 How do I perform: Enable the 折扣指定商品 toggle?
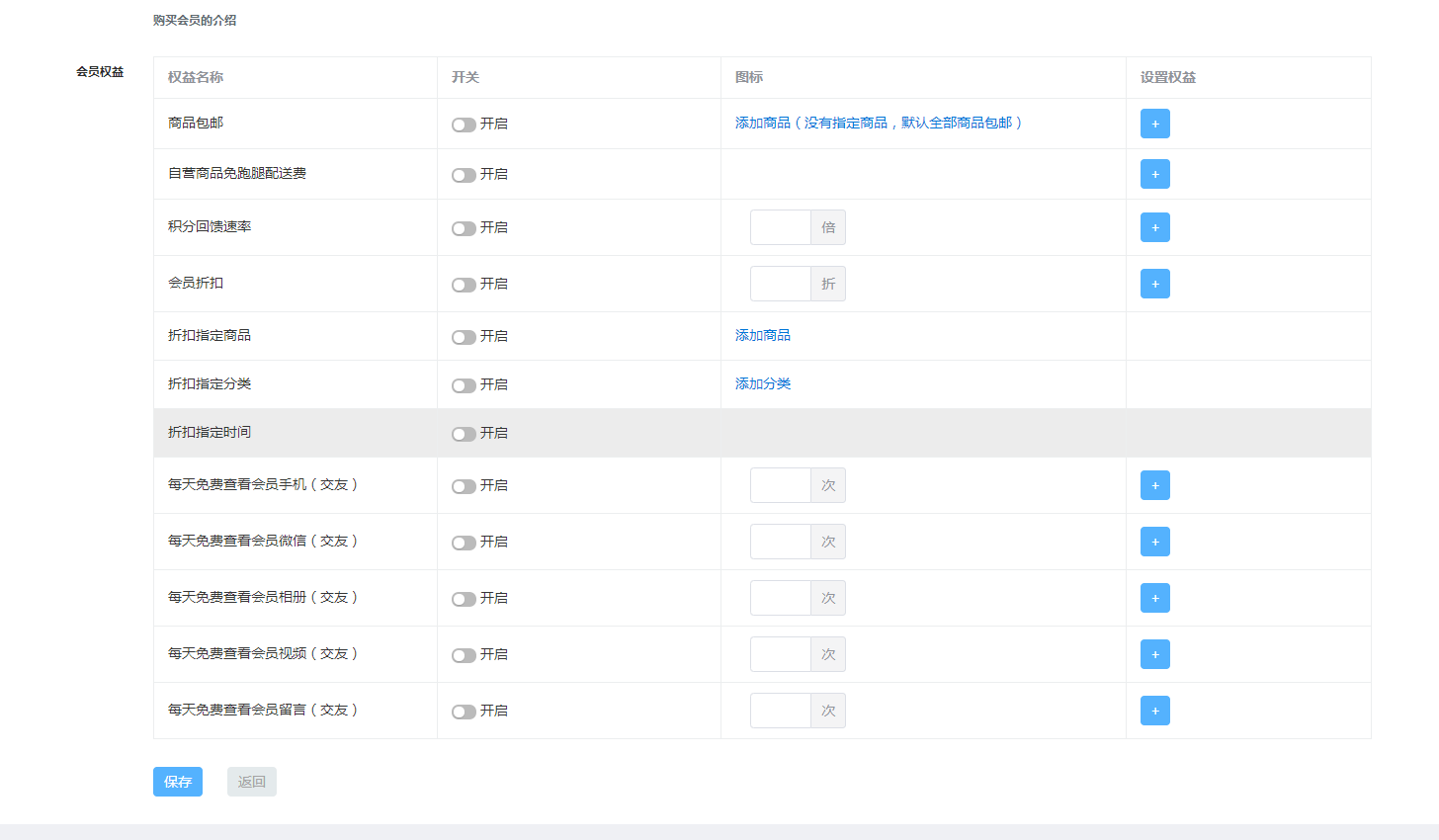coord(464,337)
